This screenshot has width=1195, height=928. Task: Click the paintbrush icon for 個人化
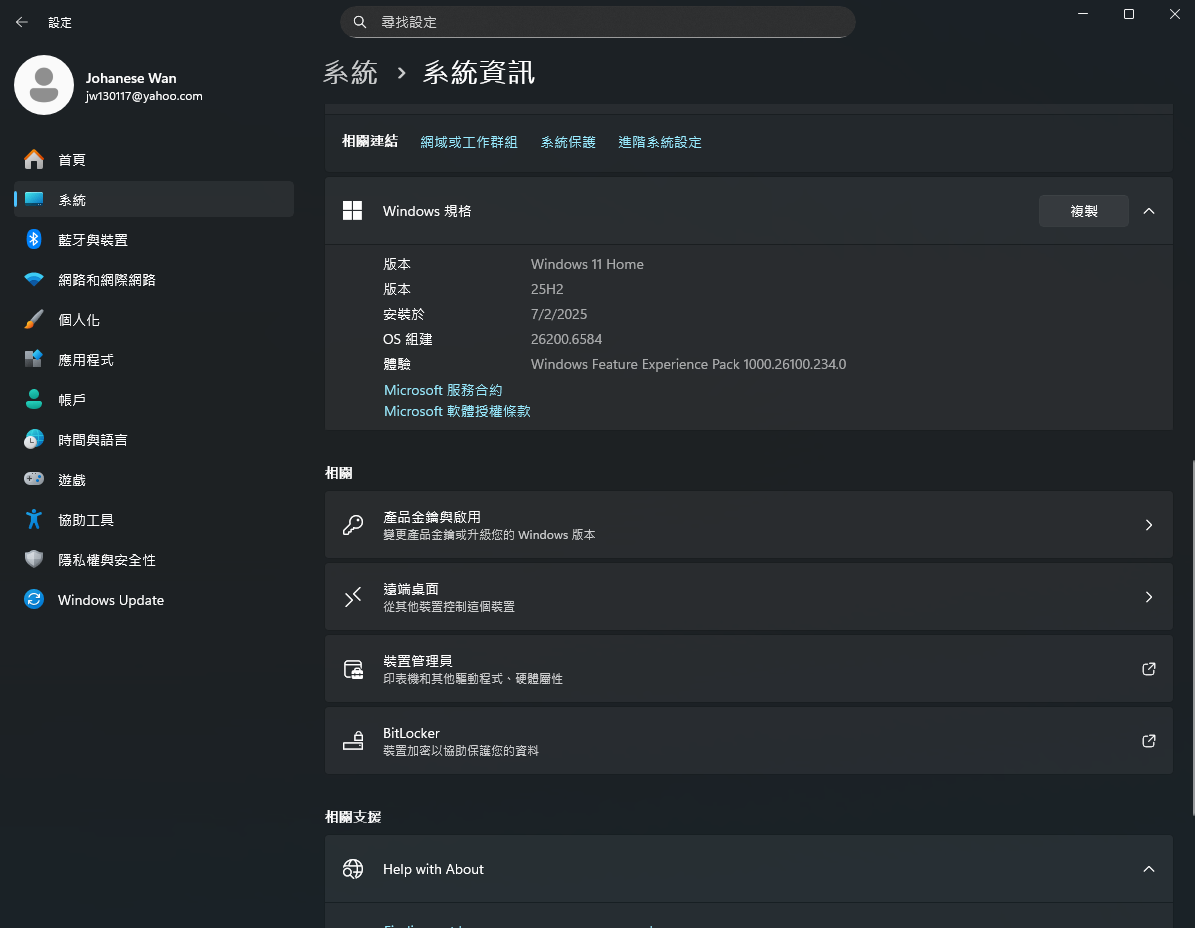tap(34, 319)
